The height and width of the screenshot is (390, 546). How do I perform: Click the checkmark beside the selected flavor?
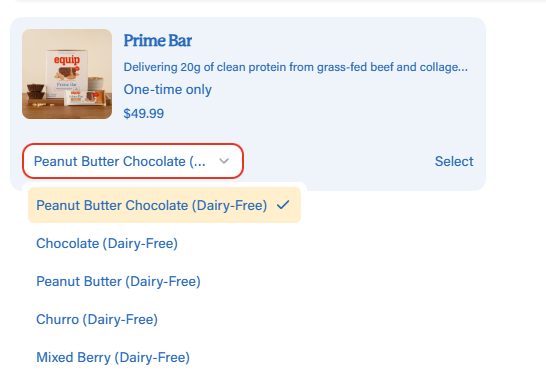pos(283,205)
